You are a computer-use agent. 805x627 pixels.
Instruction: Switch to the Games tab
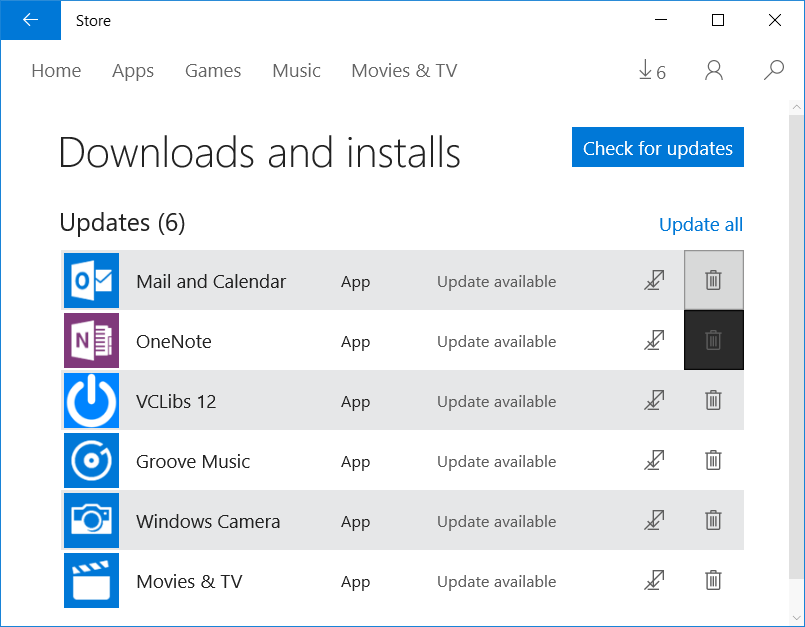point(213,70)
